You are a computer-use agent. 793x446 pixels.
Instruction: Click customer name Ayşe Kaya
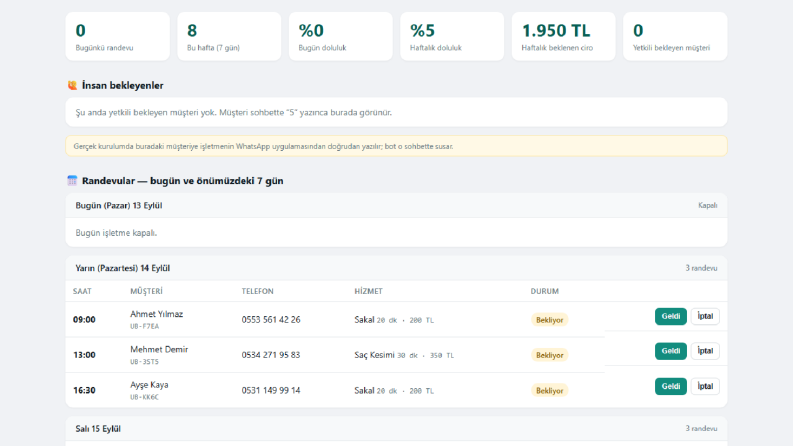pyautogui.click(x=149, y=385)
